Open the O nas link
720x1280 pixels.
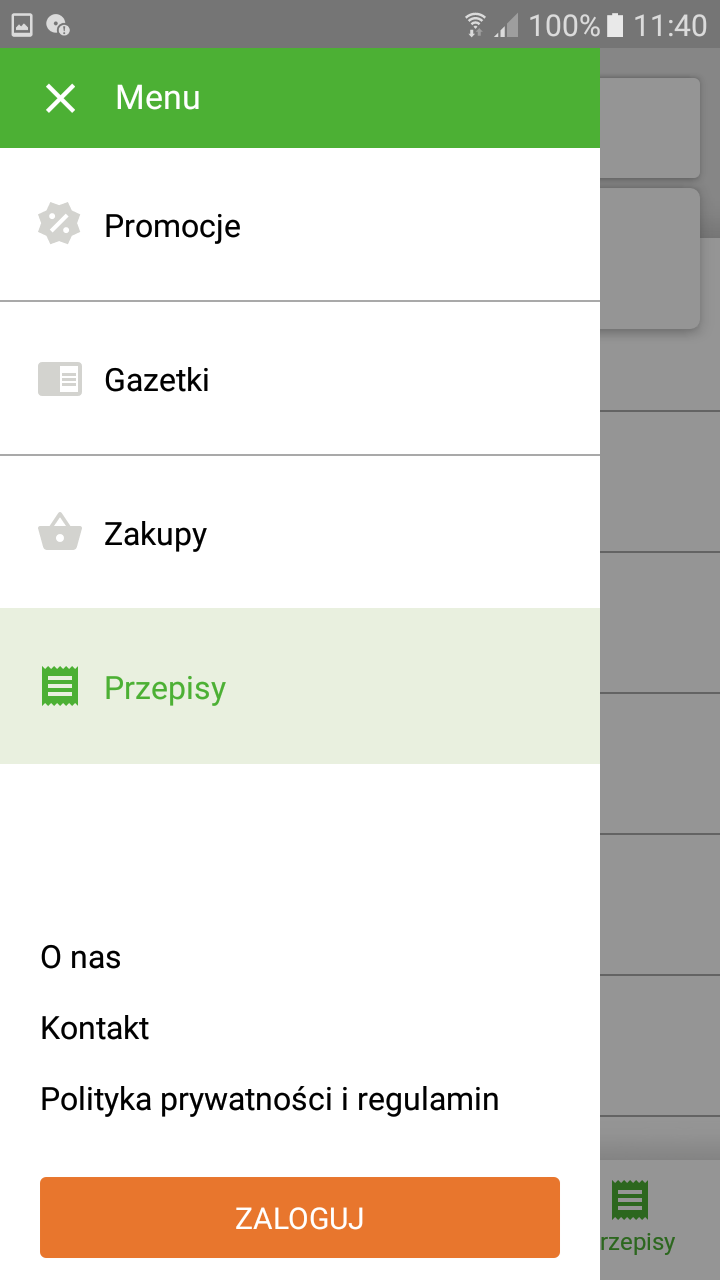click(80, 958)
